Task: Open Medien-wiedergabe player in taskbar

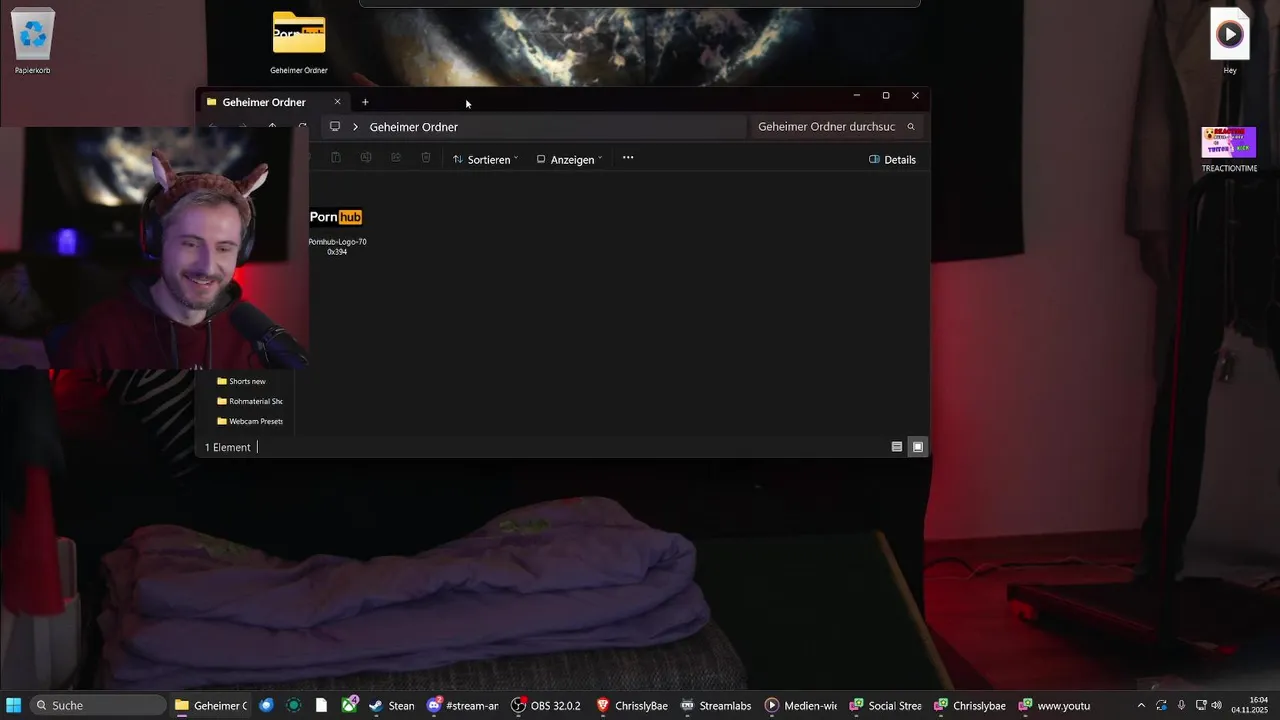Action: [801, 705]
